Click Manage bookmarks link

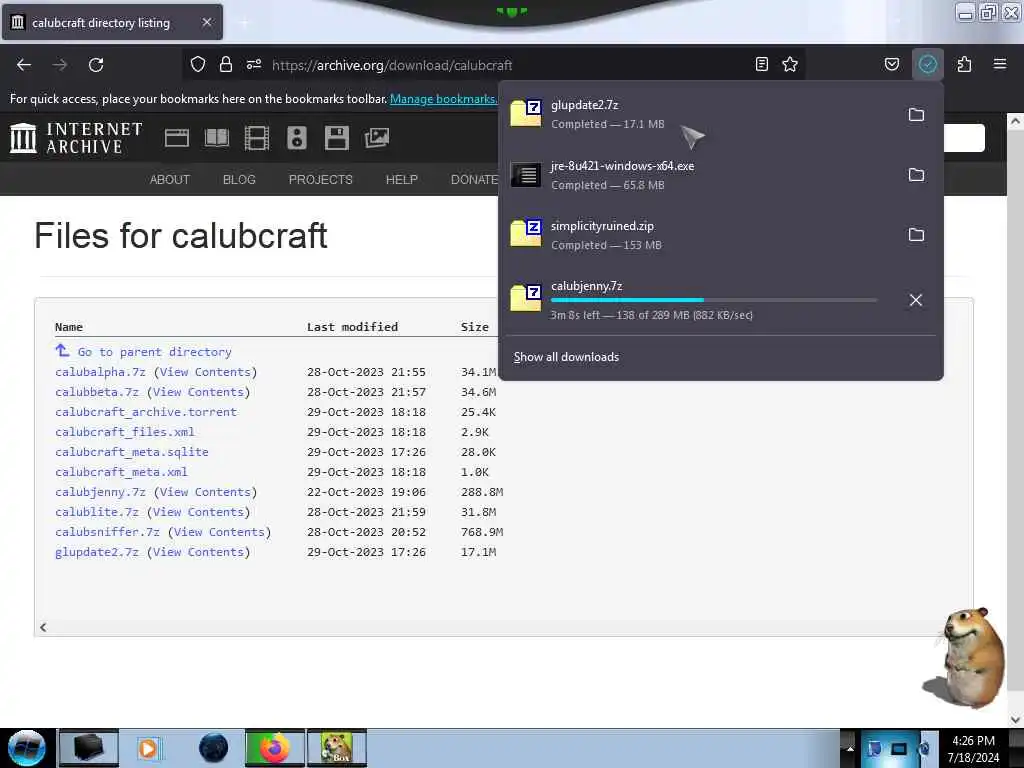pyautogui.click(x=443, y=99)
